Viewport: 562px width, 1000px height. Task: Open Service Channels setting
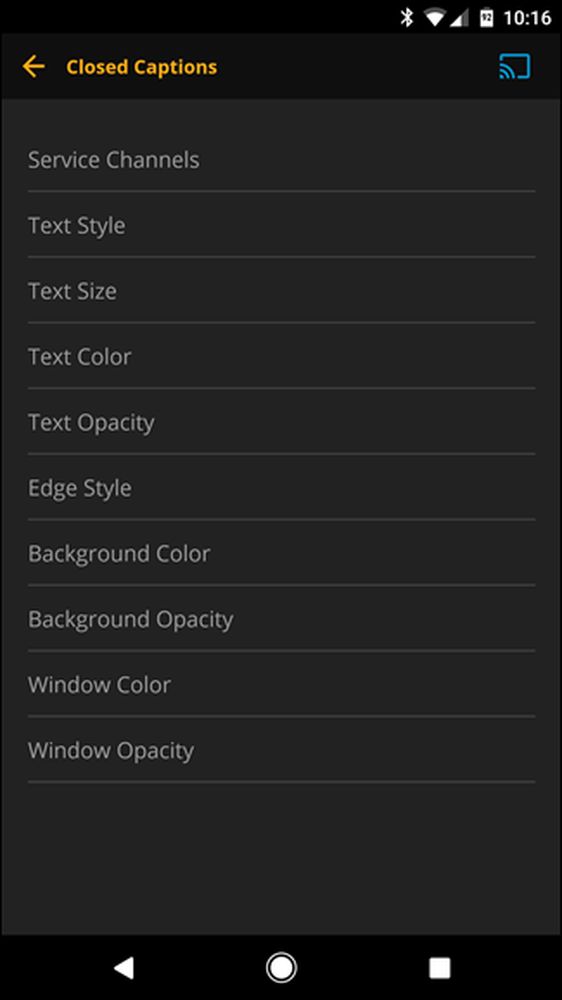[x=281, y=159]
